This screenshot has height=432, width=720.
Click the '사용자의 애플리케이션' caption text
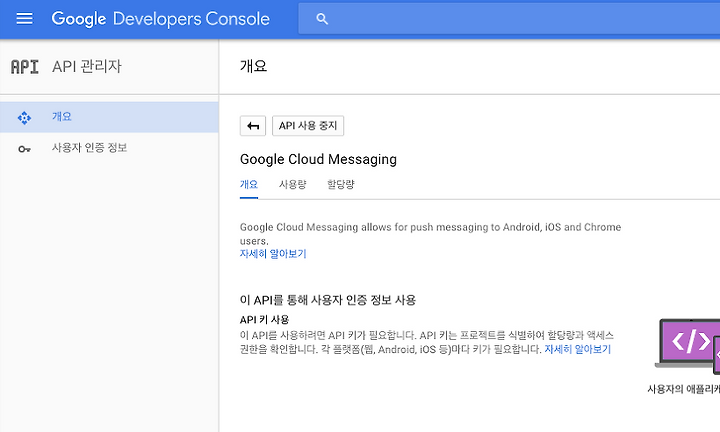684,389
